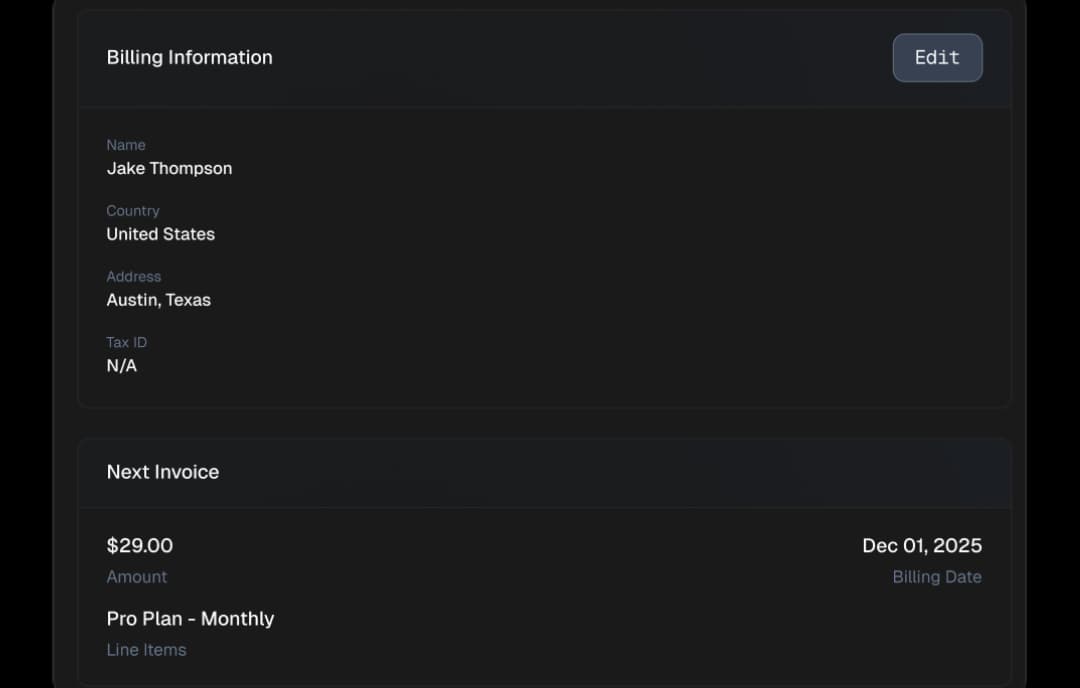Image resolution: width=1080 pixels, height=688 pixels.
Task: Click the Pro Plan text
Action: tap(144, 619)
